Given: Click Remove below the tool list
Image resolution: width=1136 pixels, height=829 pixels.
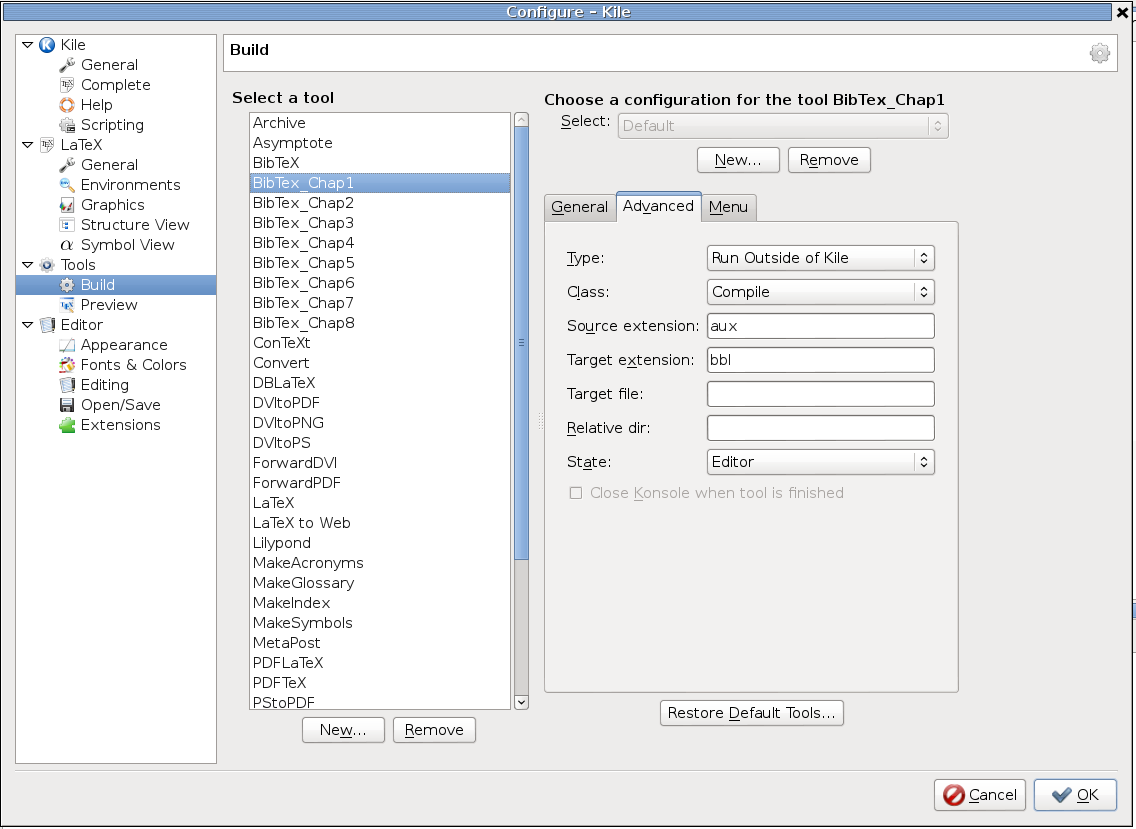Looking at the screenshot, I should point(434,730).
